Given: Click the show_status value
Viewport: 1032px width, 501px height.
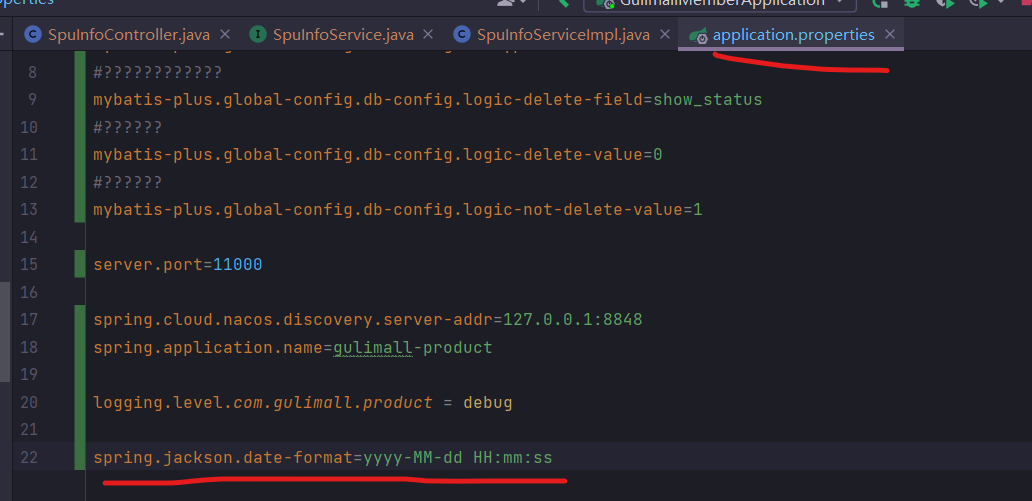Looking at the screenshot, I should [708, 100].
